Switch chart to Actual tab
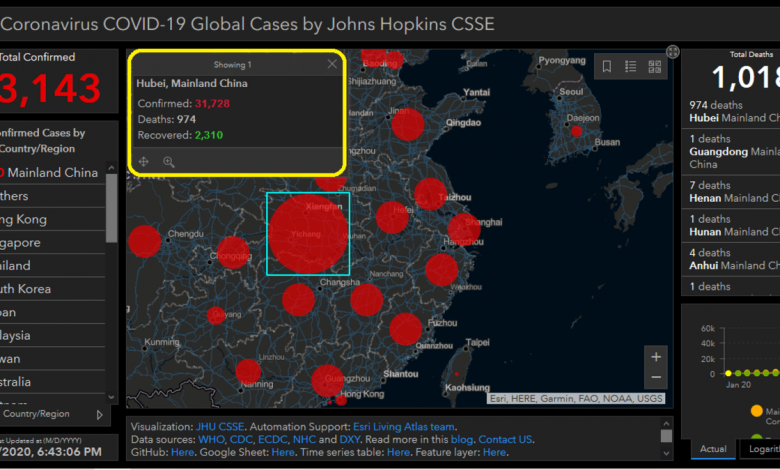The width and height of the screenshot is (780, 470). pos(713,449)
